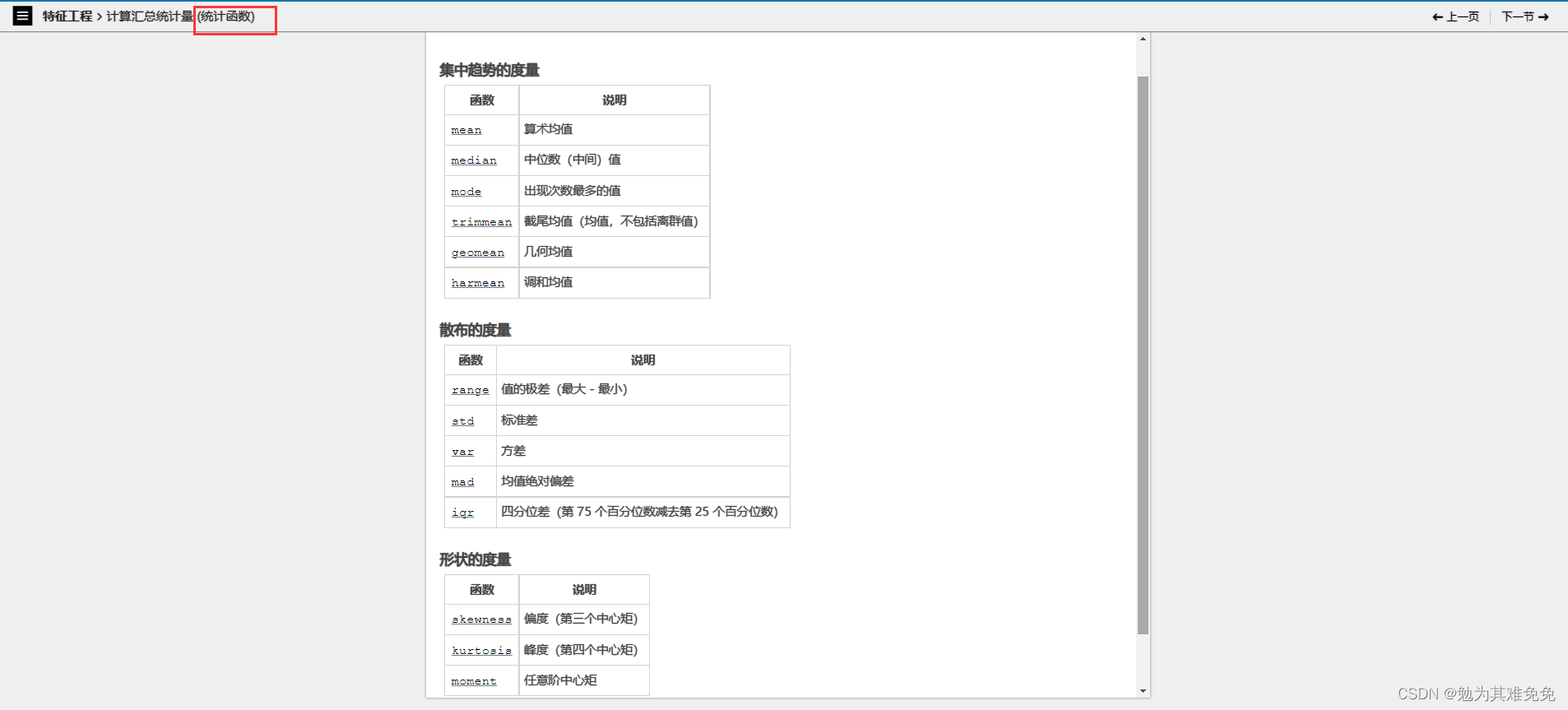Click the 任意阶中心矩 cell

point(584,680)
